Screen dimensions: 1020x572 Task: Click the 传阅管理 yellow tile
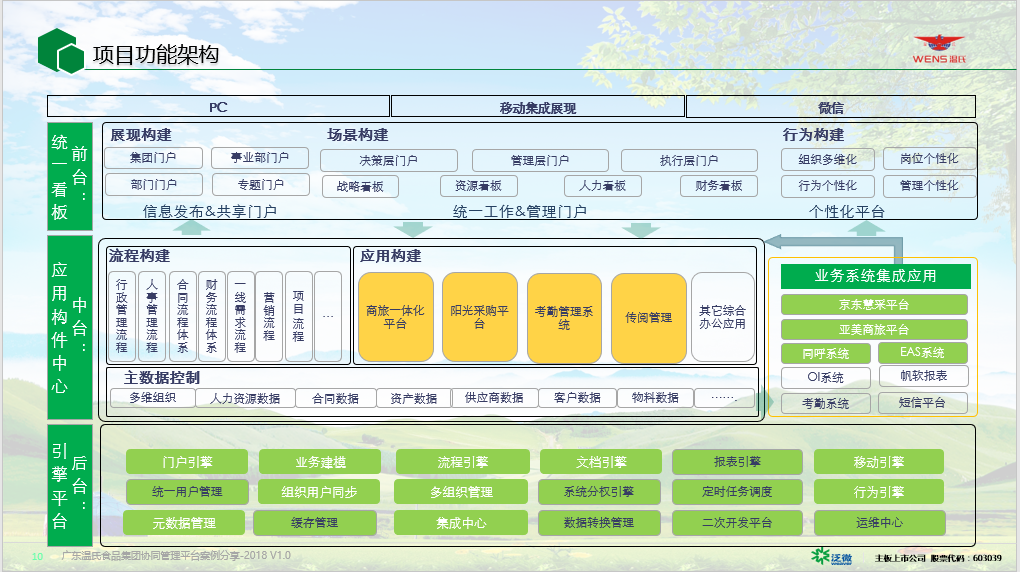[x=648, y=317]
